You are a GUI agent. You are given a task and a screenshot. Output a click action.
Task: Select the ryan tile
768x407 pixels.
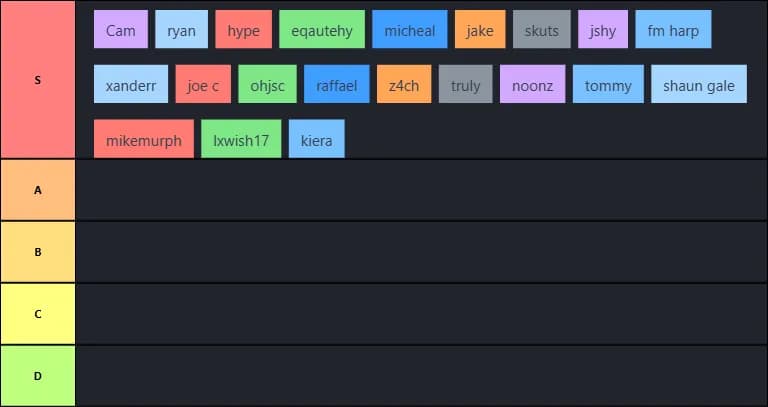182,30
